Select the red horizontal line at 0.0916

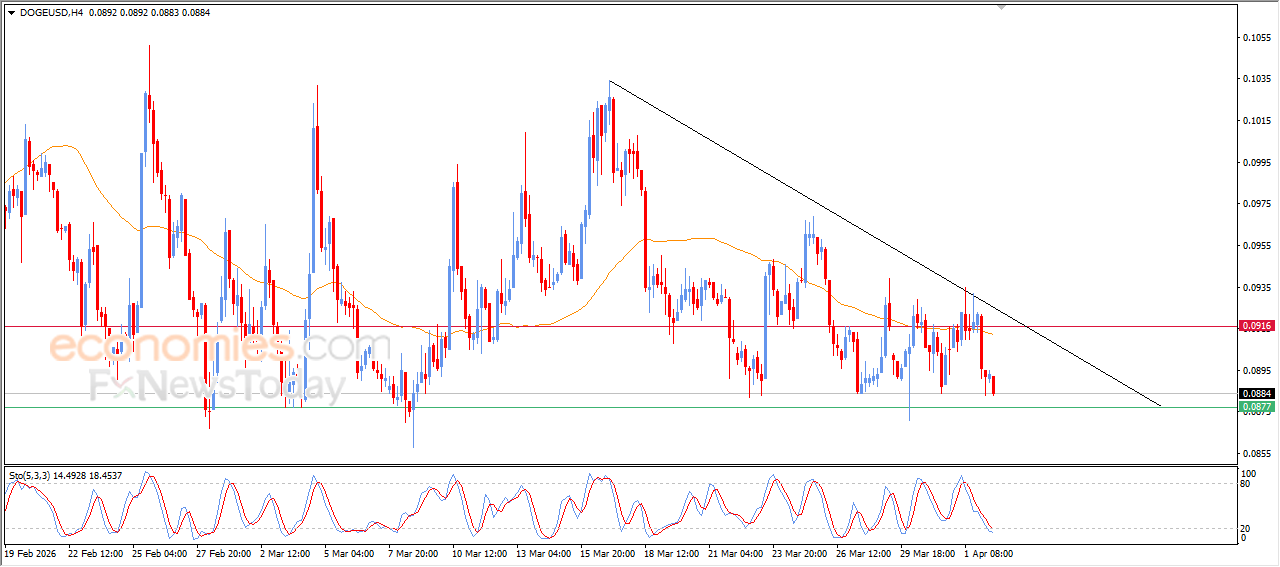[600, 326]
